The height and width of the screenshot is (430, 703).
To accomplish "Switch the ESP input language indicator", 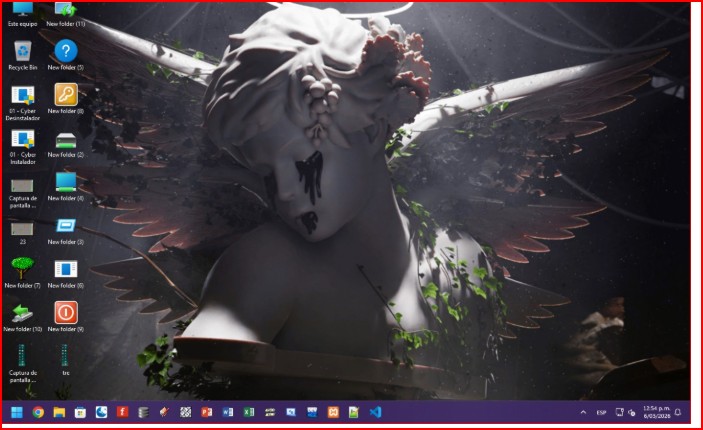I will tap(601, 412).
